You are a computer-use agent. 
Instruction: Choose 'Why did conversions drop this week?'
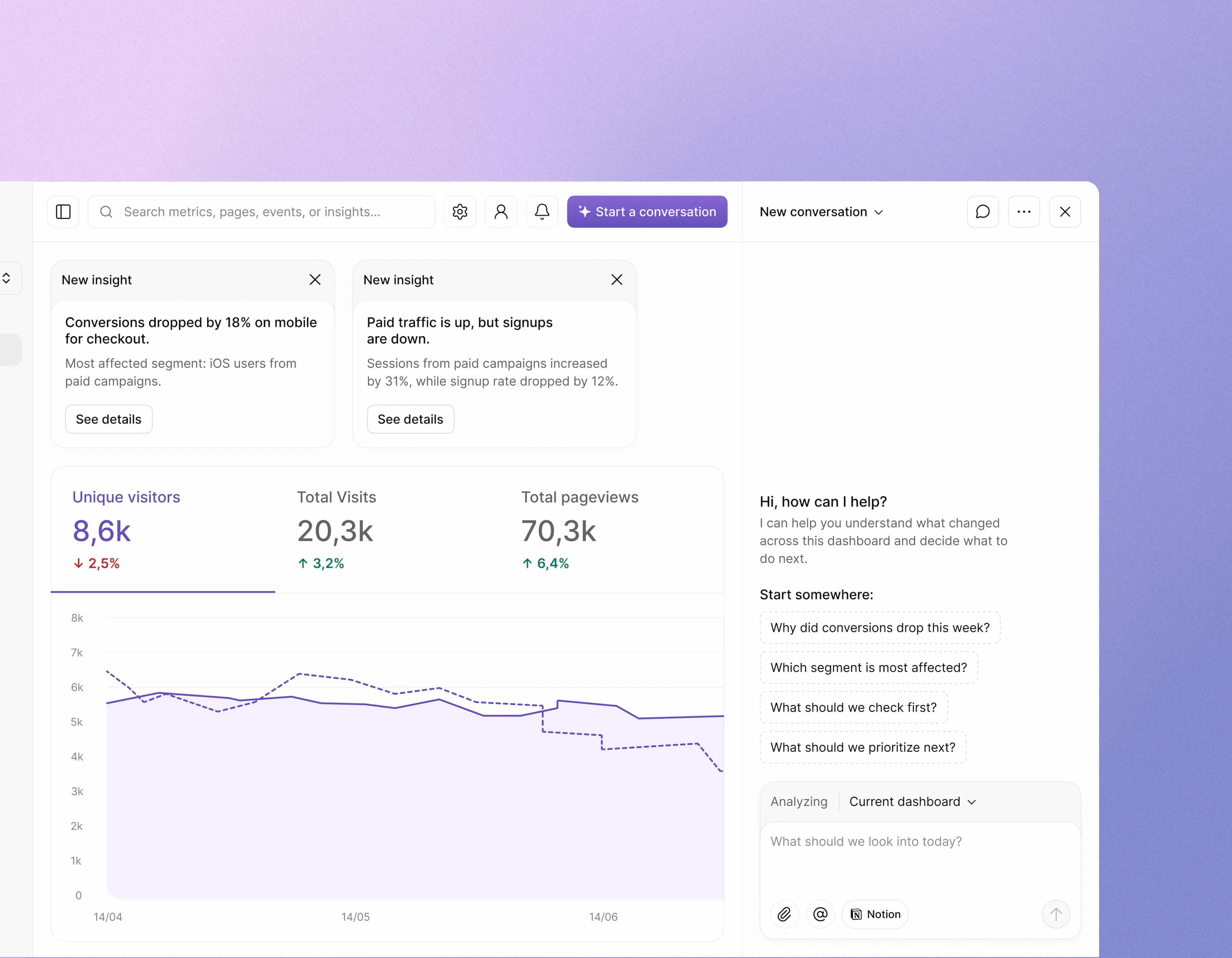(880, 627)
